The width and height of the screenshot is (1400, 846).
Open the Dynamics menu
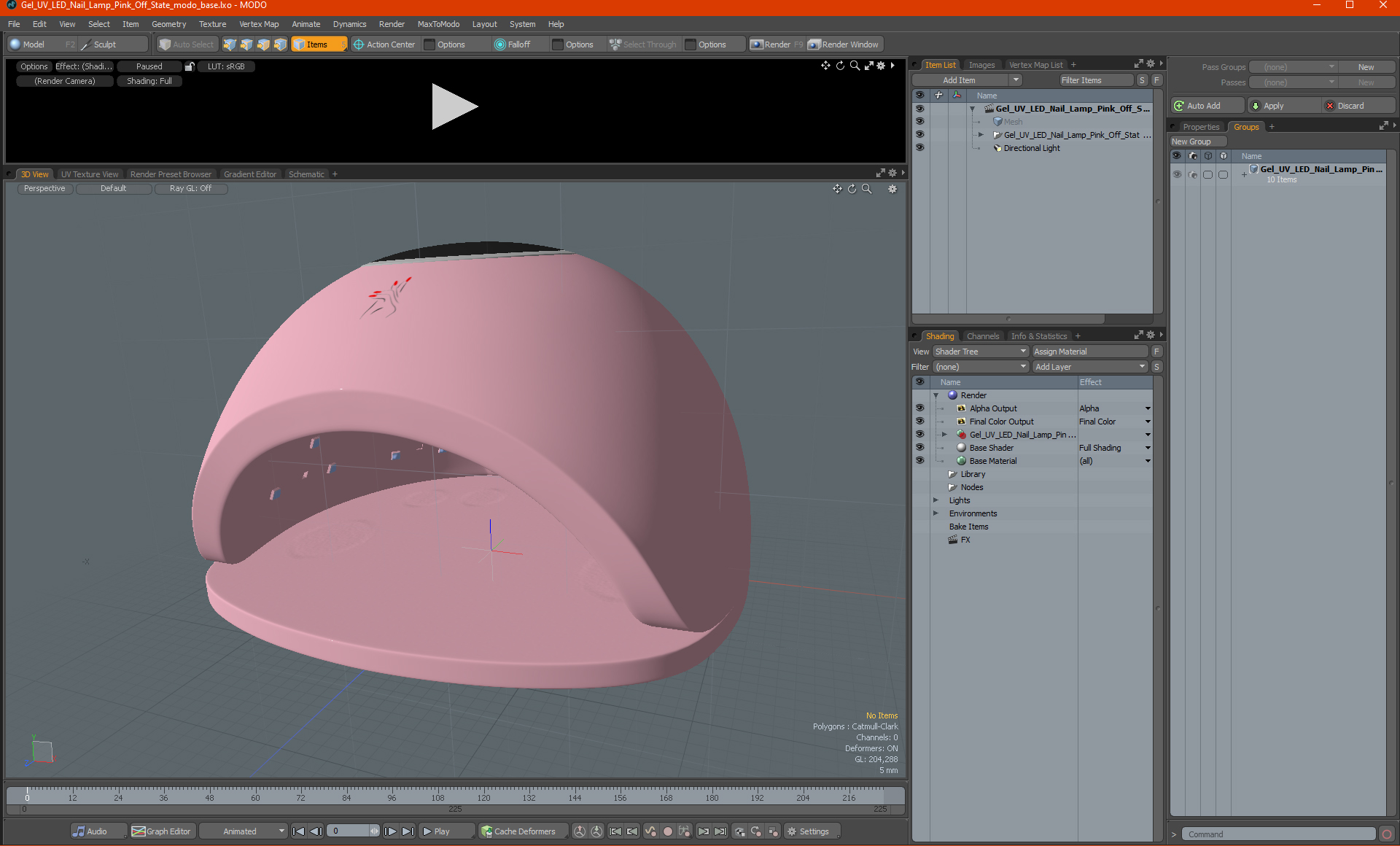349,24
